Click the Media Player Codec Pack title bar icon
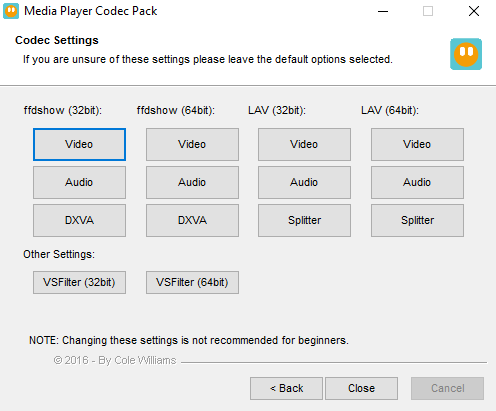Screen dimensions: 496x411 (x=11, y=11)
